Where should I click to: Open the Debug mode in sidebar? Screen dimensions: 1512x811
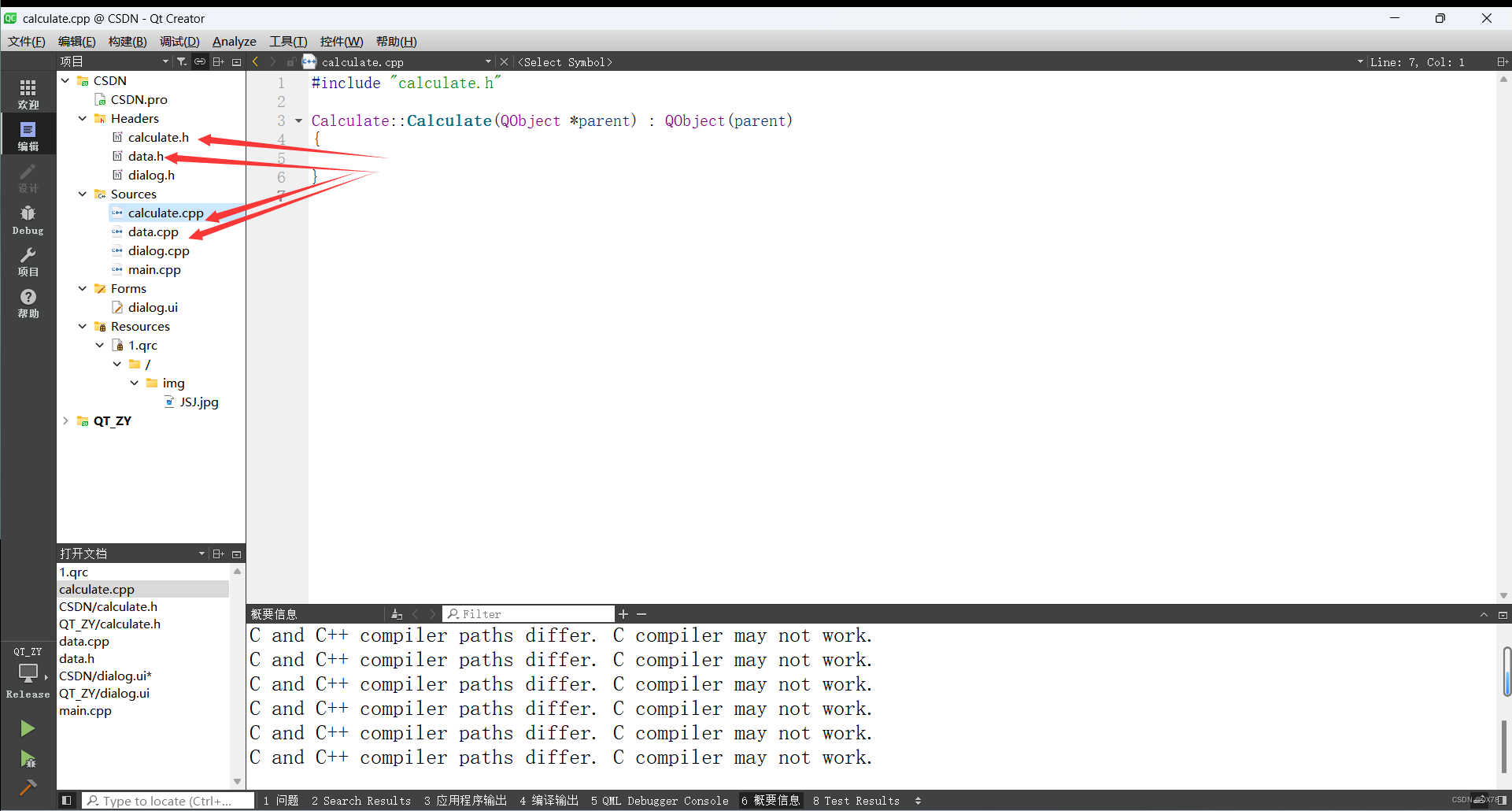click(28, 220)
